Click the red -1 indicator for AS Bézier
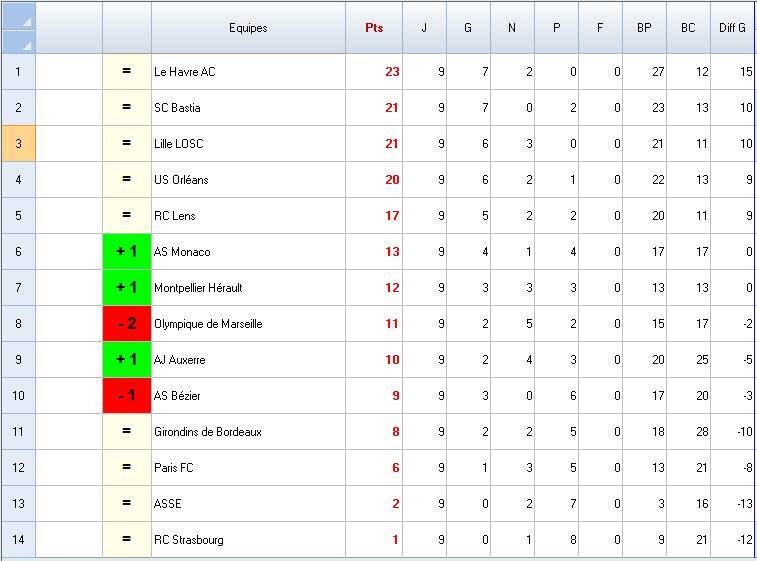The width and height of the screenshot is (757, 561). point(127,396)
